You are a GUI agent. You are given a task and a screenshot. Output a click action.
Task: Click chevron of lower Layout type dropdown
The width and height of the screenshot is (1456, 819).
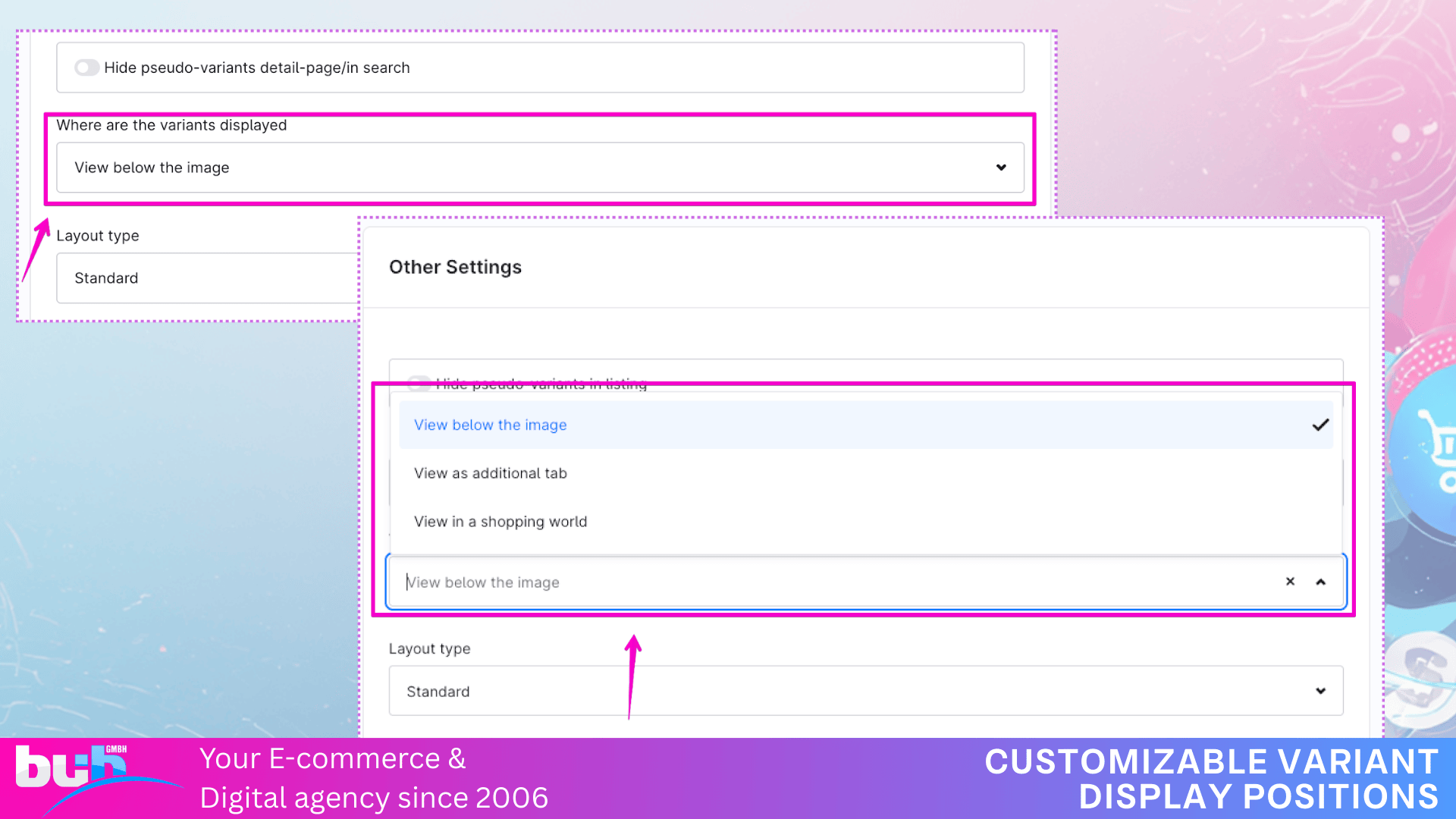tap(1320, 691)
